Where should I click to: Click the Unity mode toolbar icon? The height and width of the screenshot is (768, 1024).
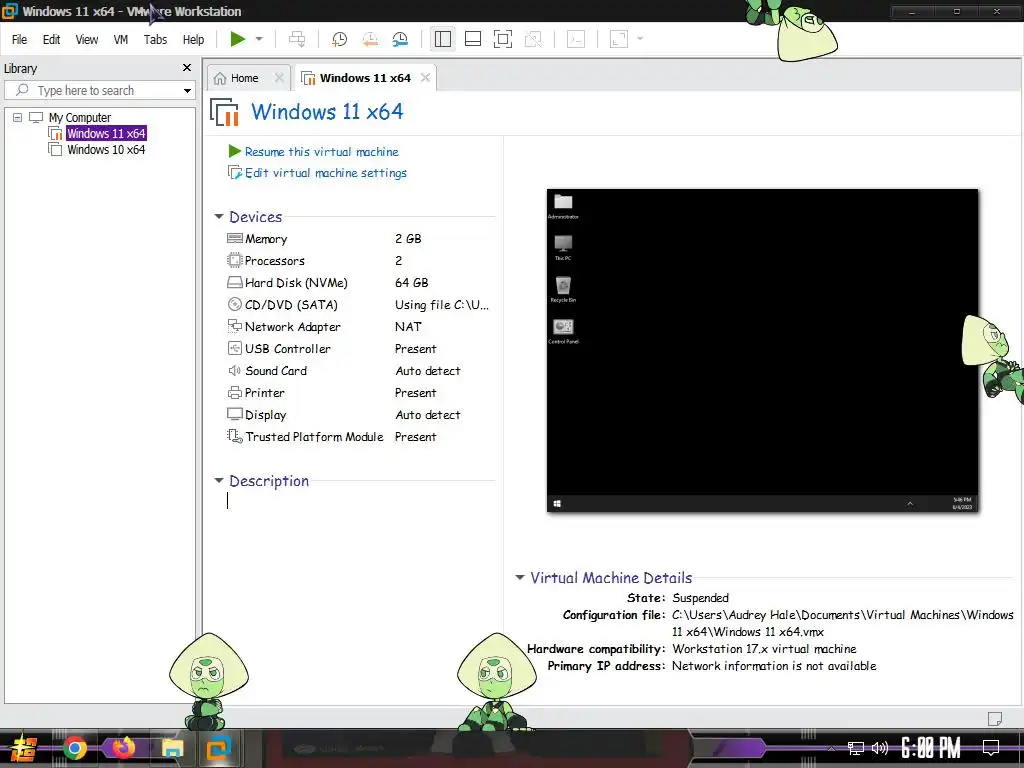534,39
